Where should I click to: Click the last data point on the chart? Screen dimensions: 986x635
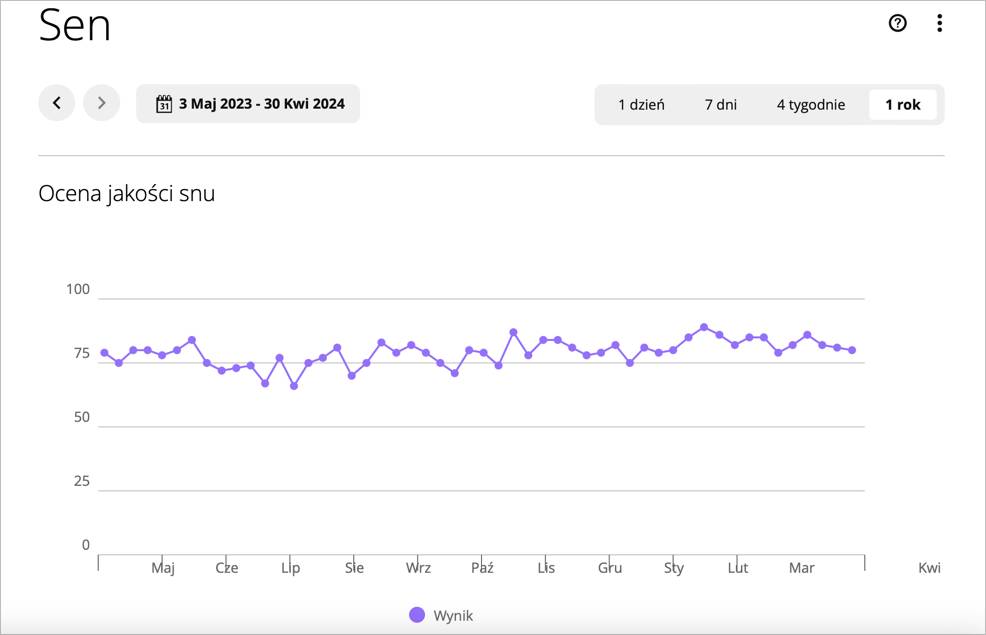852,350
